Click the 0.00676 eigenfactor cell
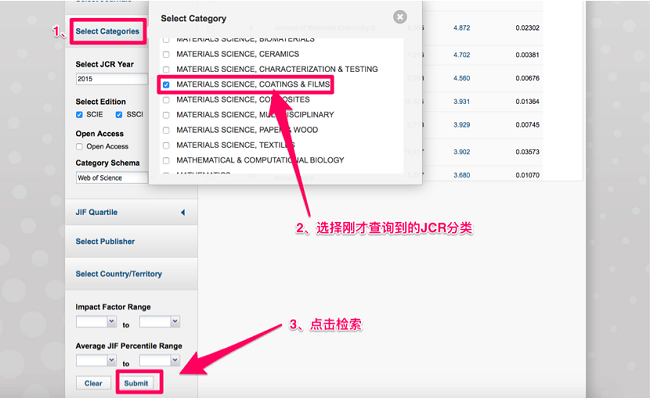 (x=528, y=78)
